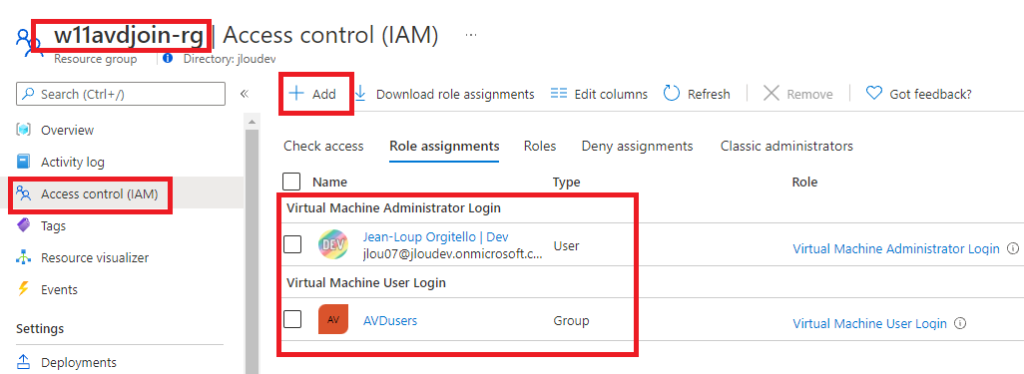Focus the Search (Ctrl+/) field

tap(121, 94)
